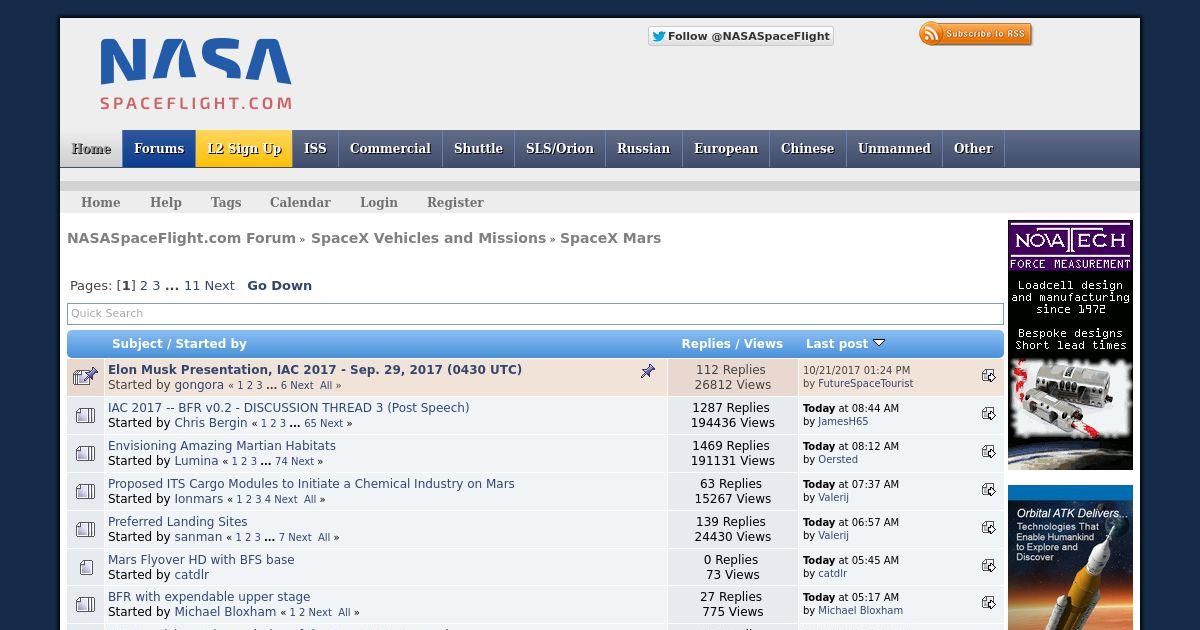This screenshot has height=630, width=1200.
Task: Sort by Subject column header
Action: [137, 343]
